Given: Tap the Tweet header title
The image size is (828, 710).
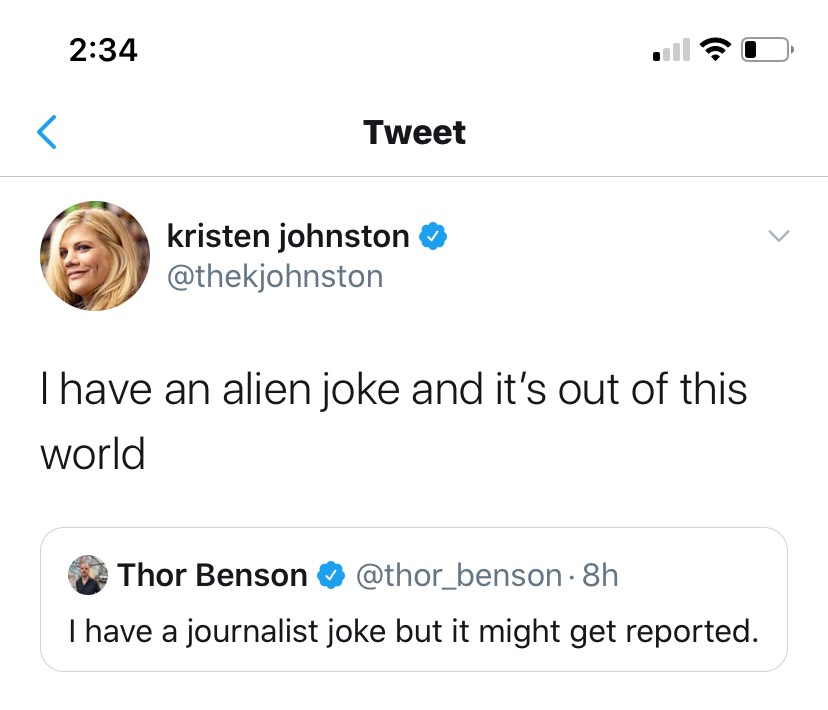Looking at the screenshot, I should [x=415, y=132].
